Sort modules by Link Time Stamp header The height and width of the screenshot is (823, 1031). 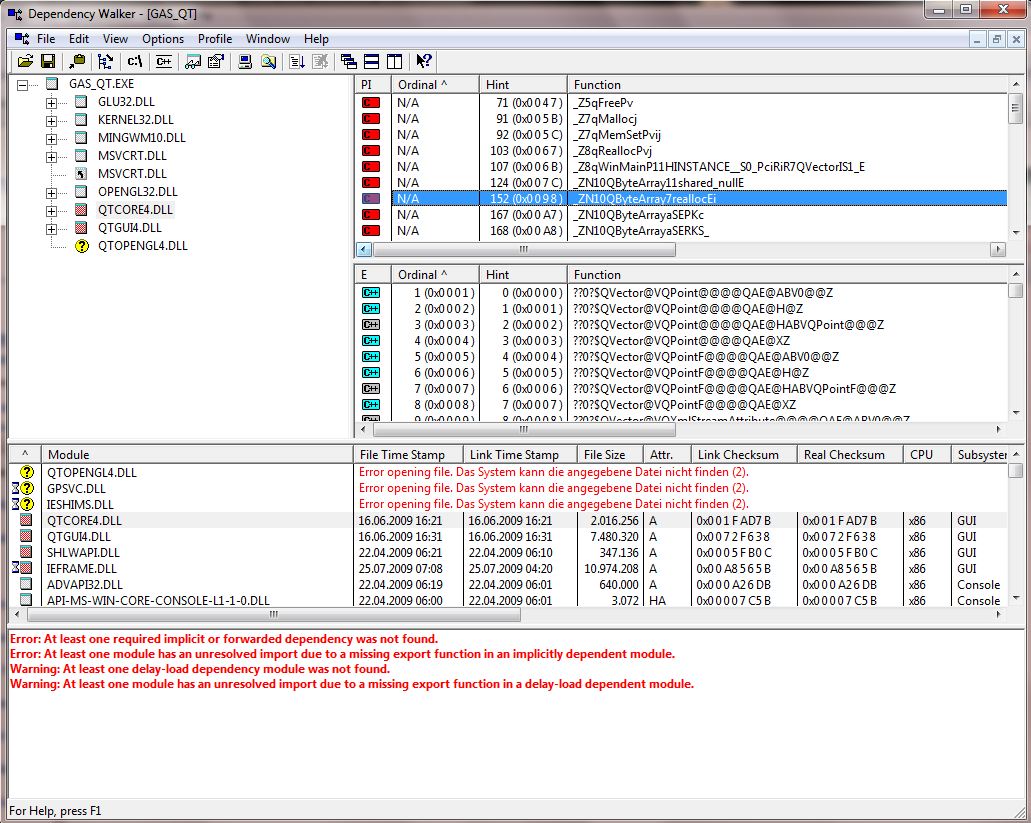point(520,455)
